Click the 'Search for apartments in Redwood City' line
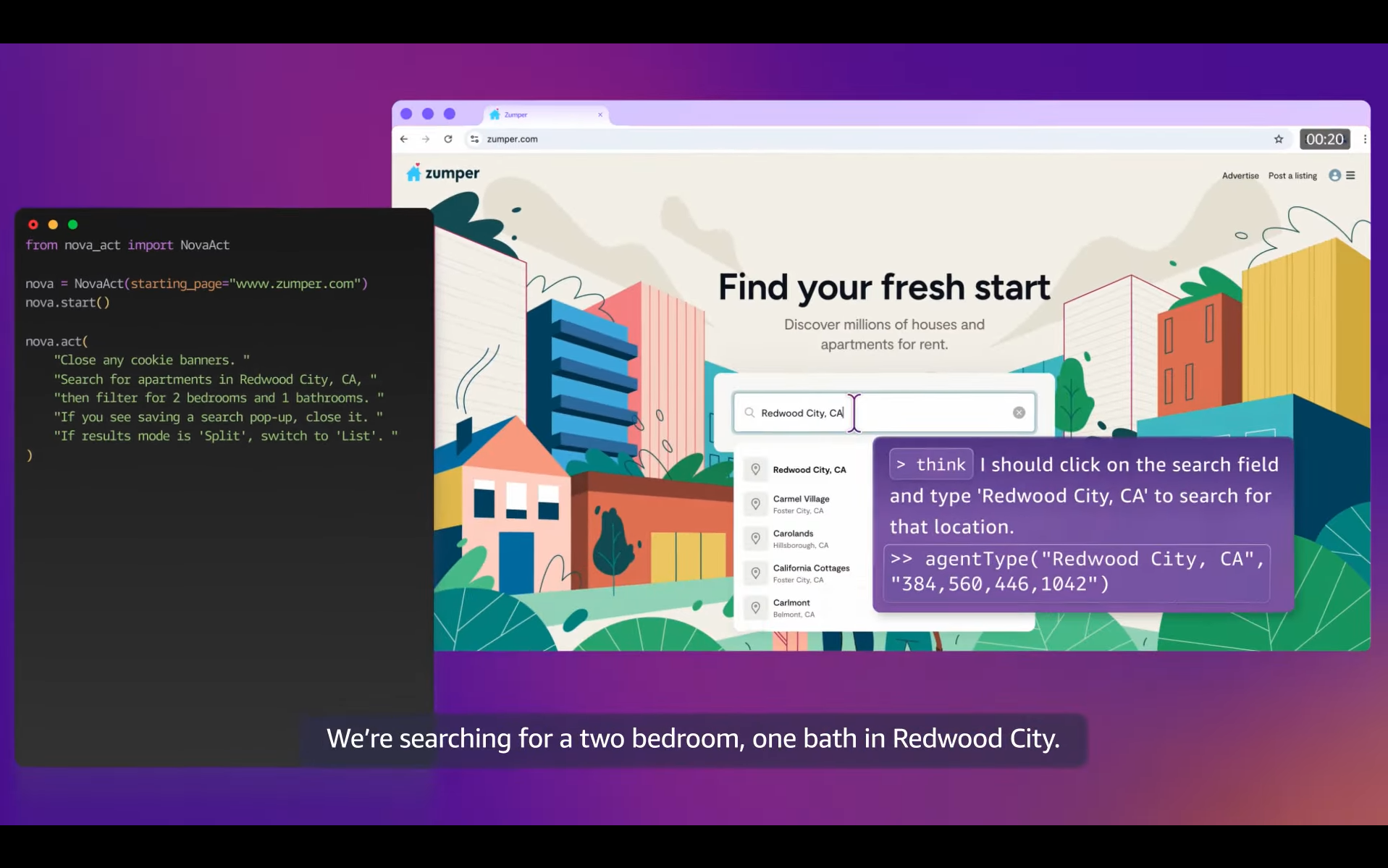The height and width of the screenshot is (868, 1388). [x=215, y=379]
